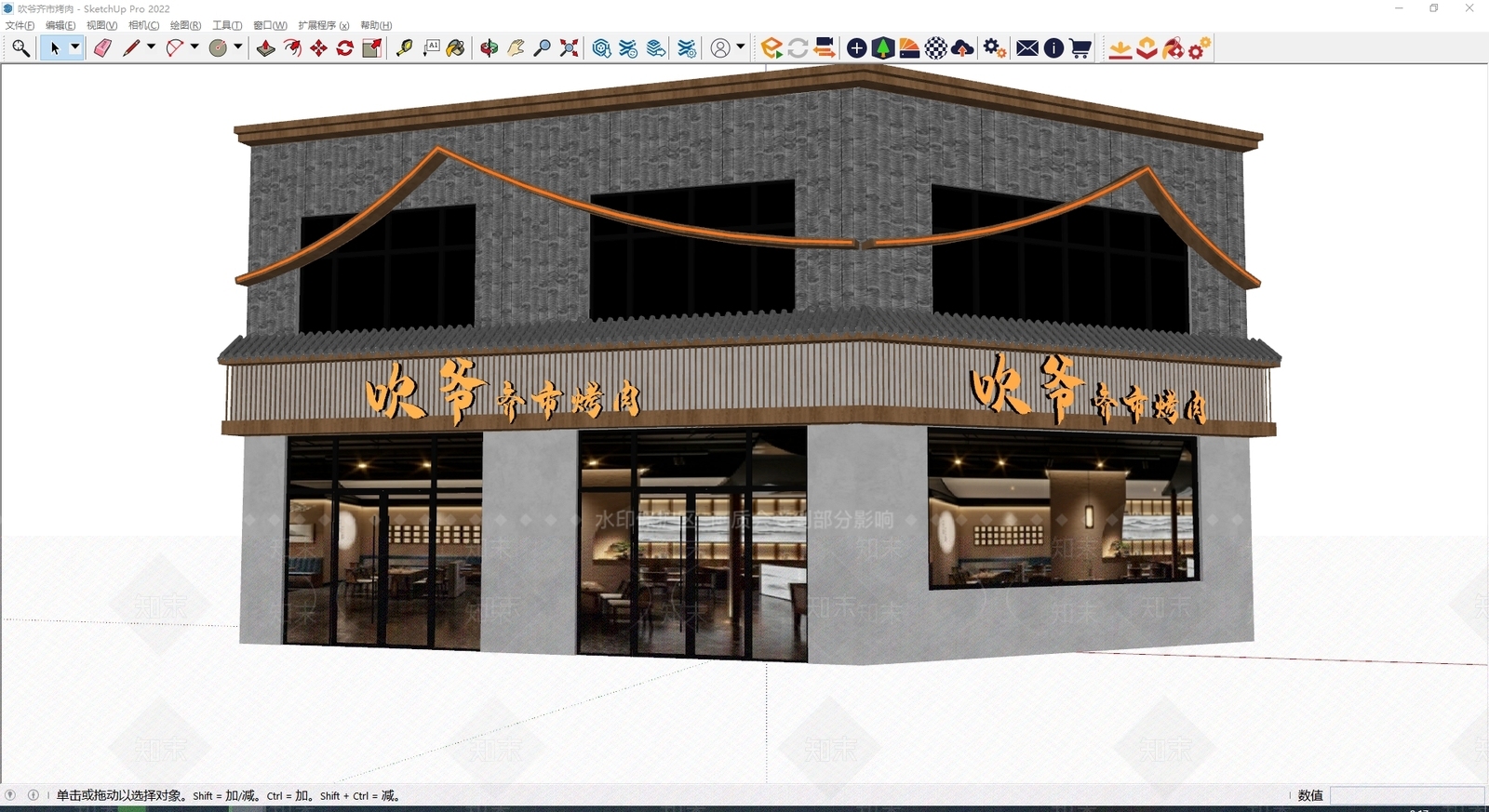Choose the Orbit camera tool
This screenshot has height=812, width=1489.
[x=489, y=48]
